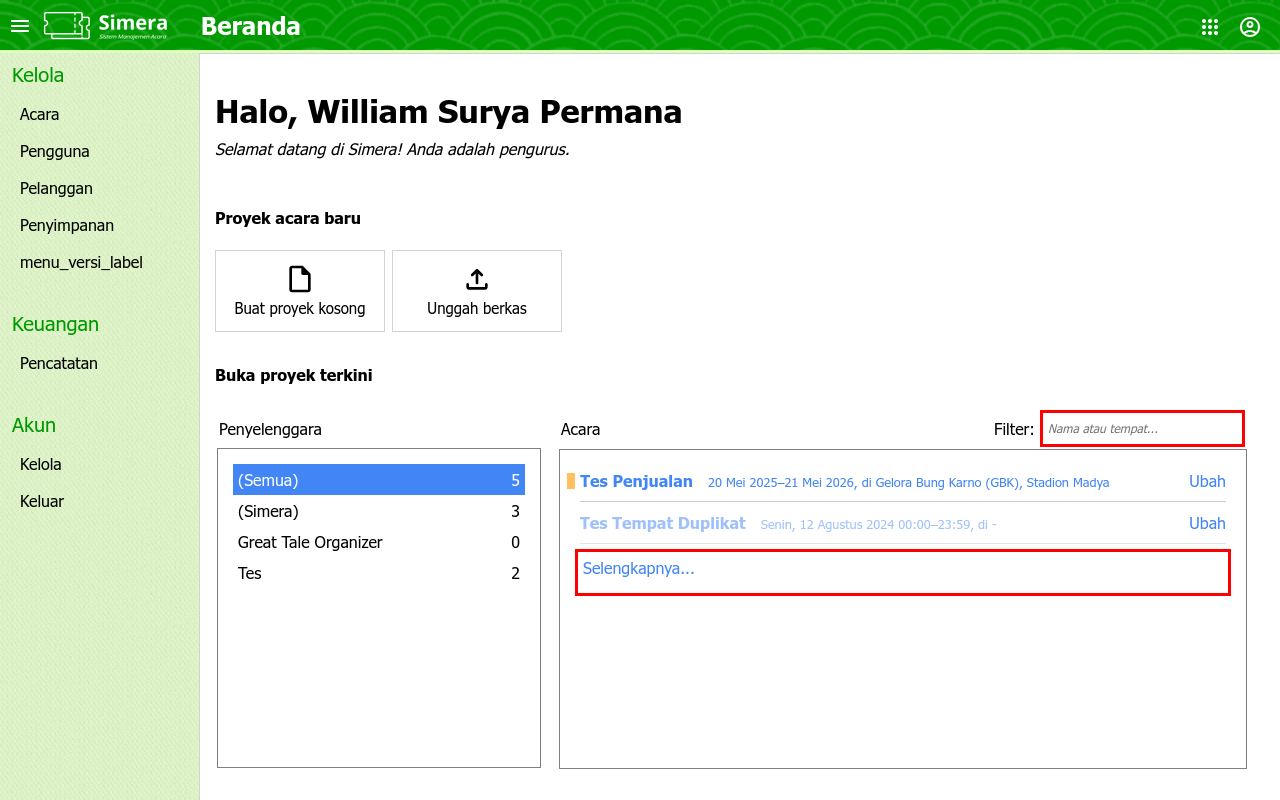Focus the Nama atau tempat filter field

tap(1142, 428)
